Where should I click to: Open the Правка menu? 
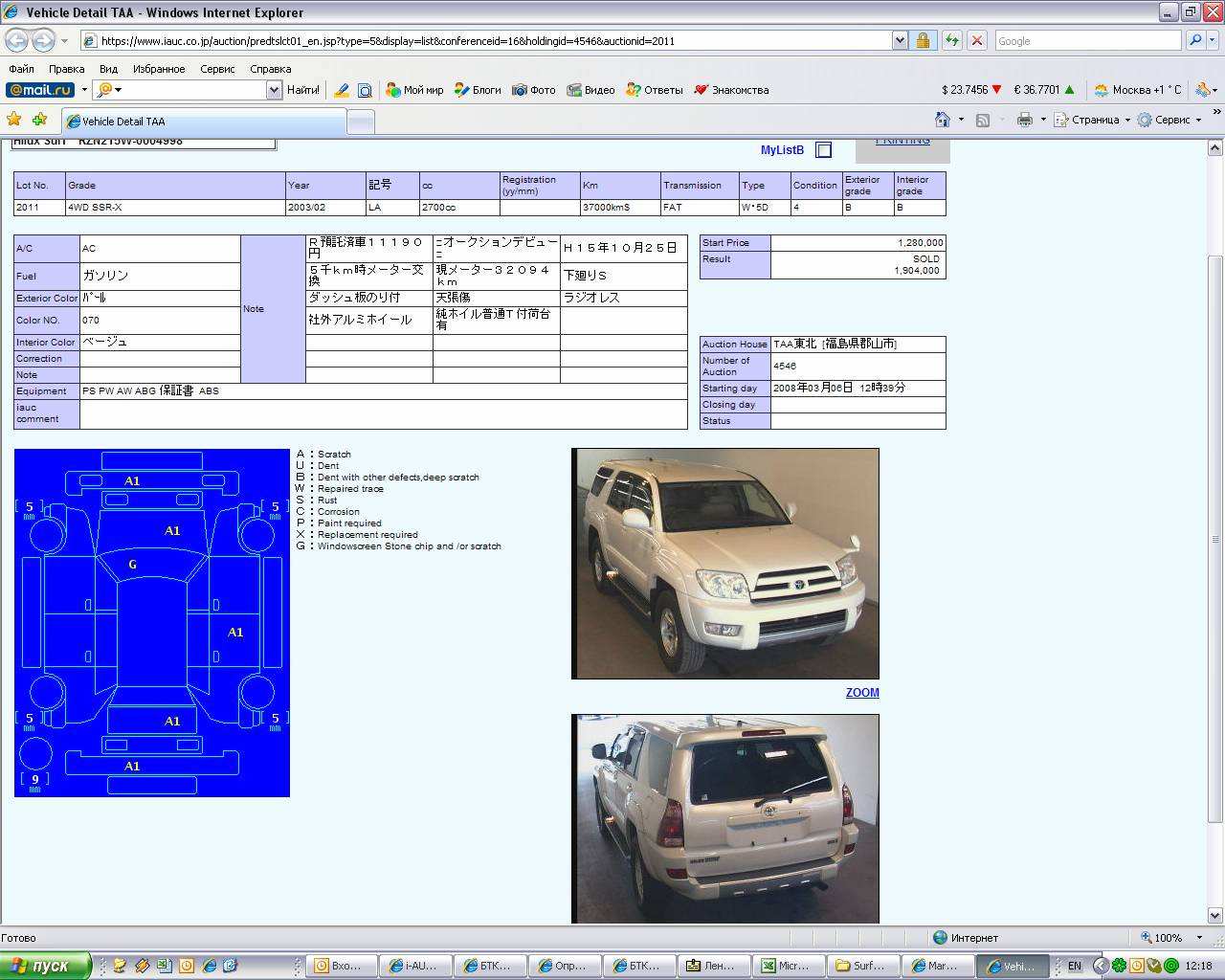pyautogui.click(x=66, y=69)
